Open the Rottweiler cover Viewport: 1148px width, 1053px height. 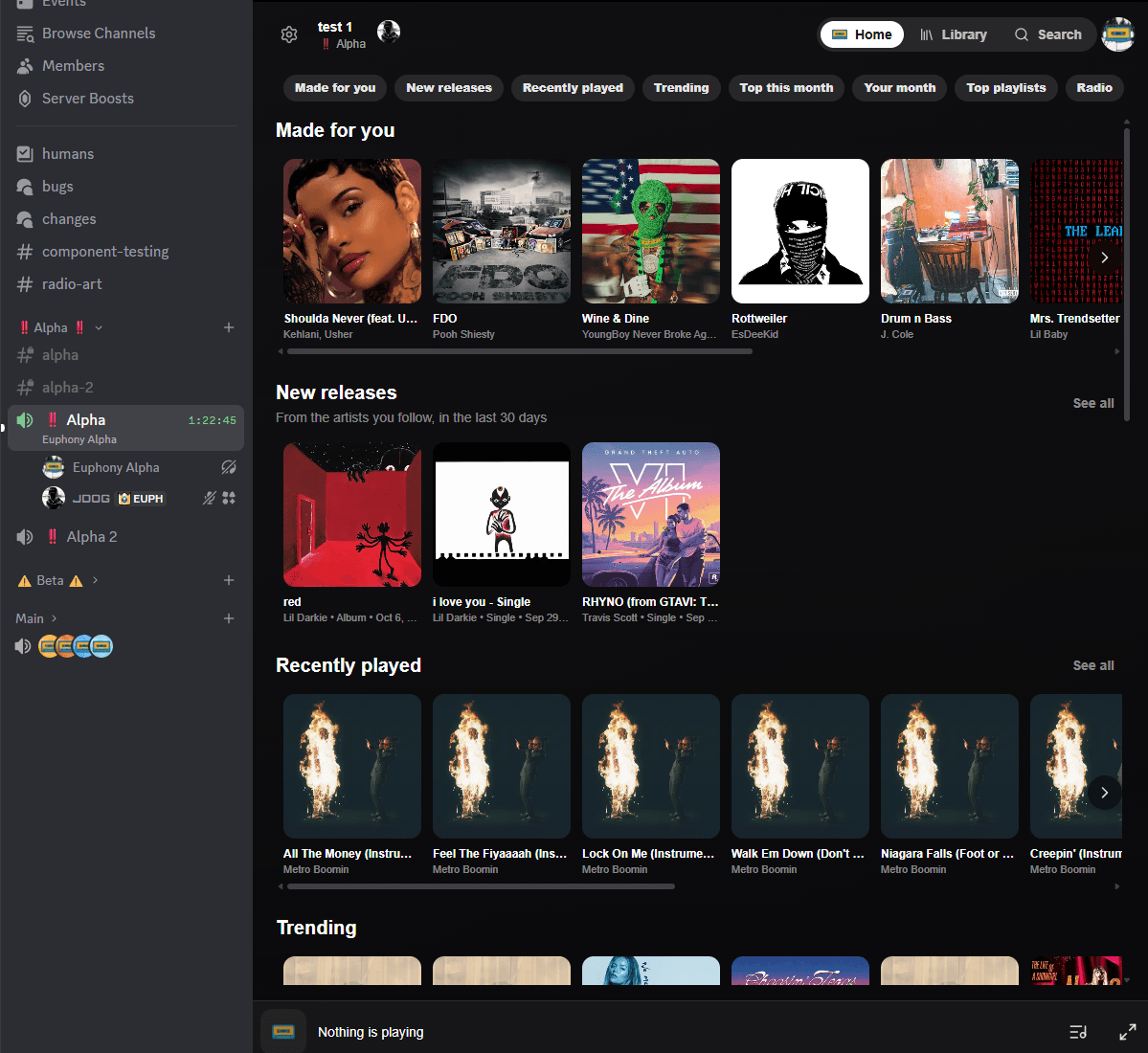(800, 232)
